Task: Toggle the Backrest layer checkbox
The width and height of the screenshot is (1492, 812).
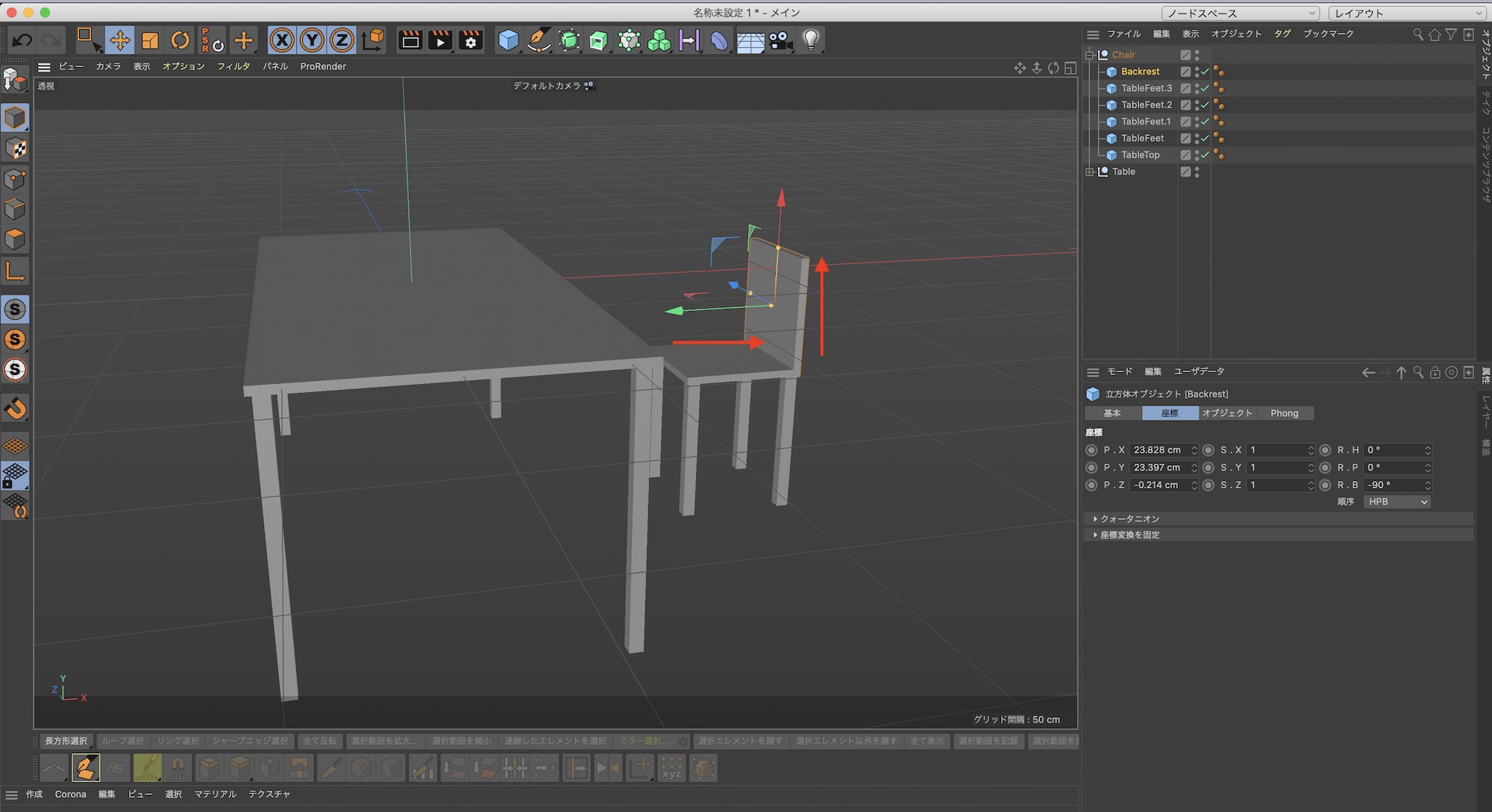Action: click(x=1185, y=72)
